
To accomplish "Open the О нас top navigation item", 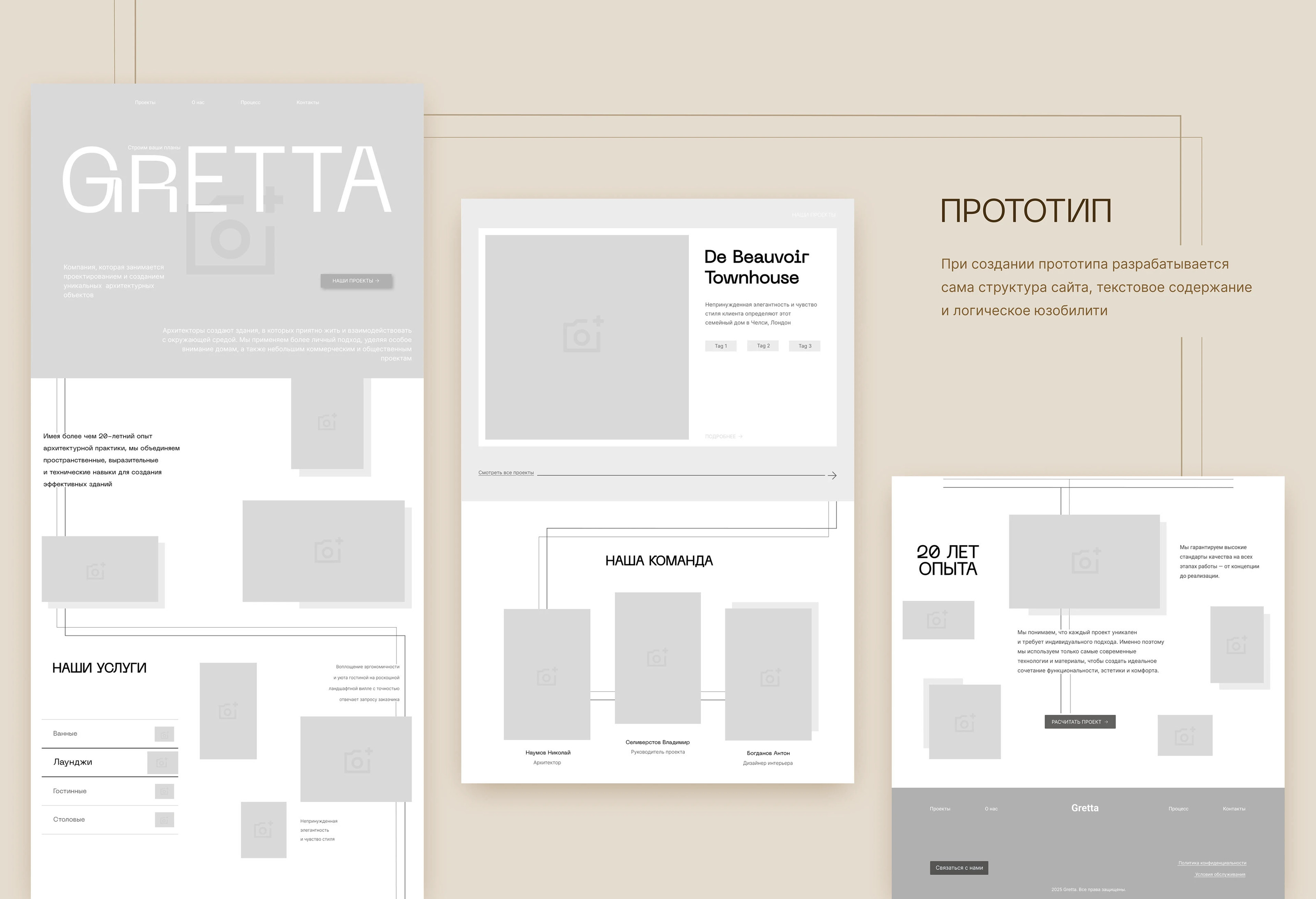I will [198, 102].
